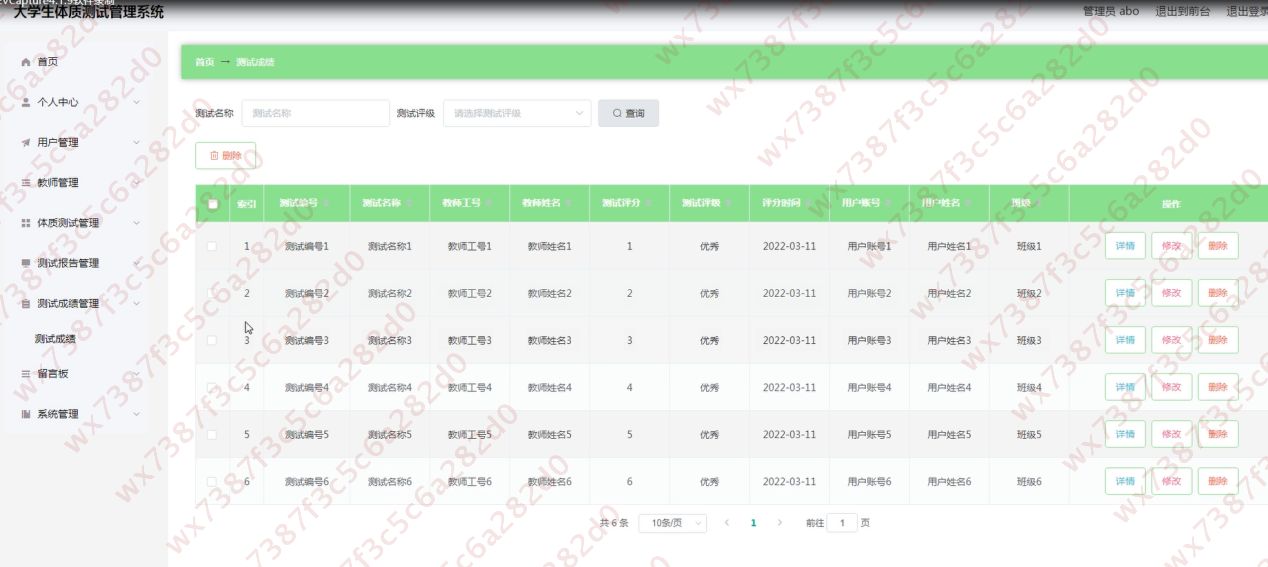Sort by 用户姓名 column sort arrows
Image resolution: width=1268 pixels, height=567 pixels.
[970, 203]
